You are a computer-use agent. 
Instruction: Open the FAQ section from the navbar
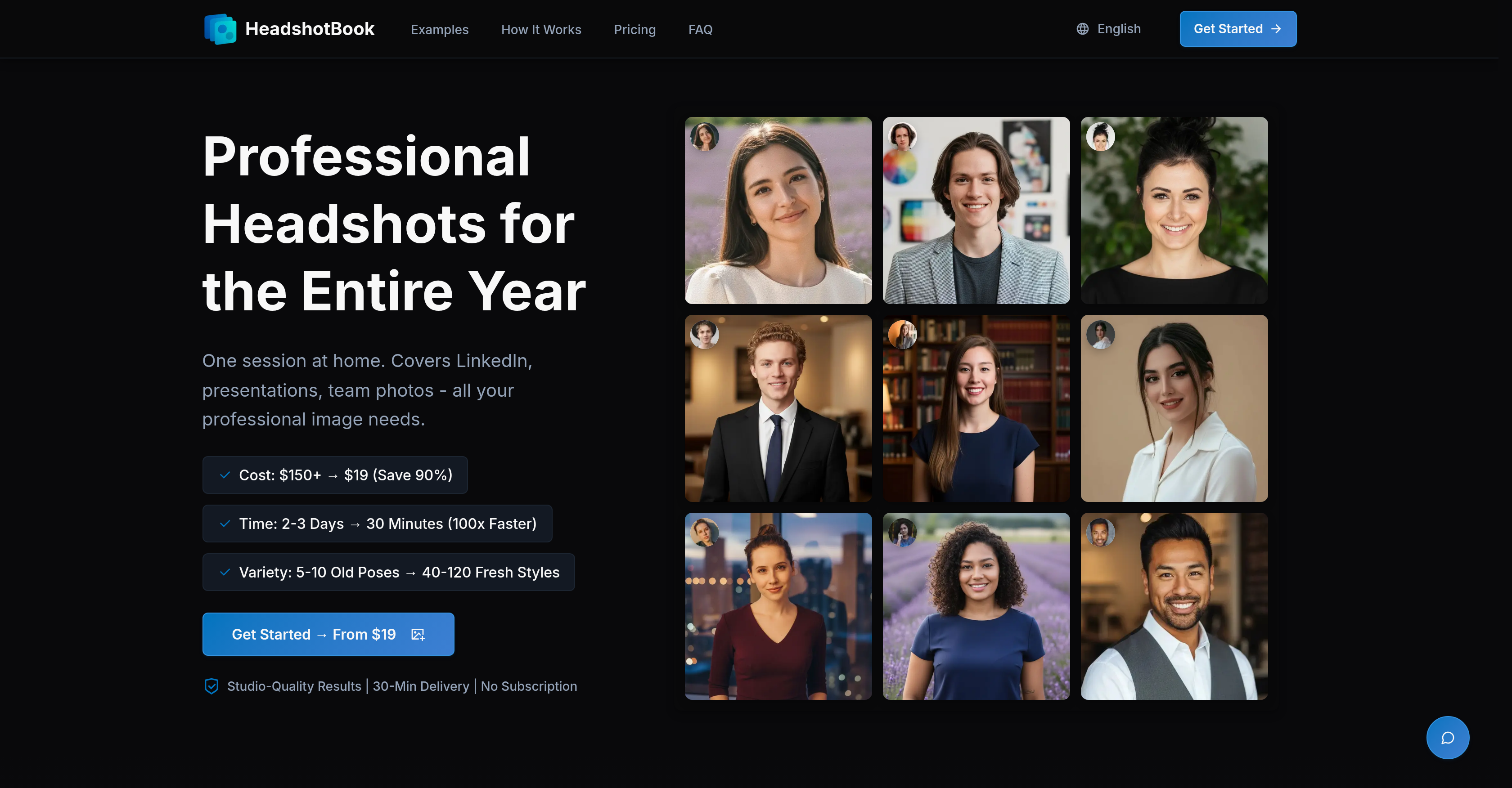700,29
